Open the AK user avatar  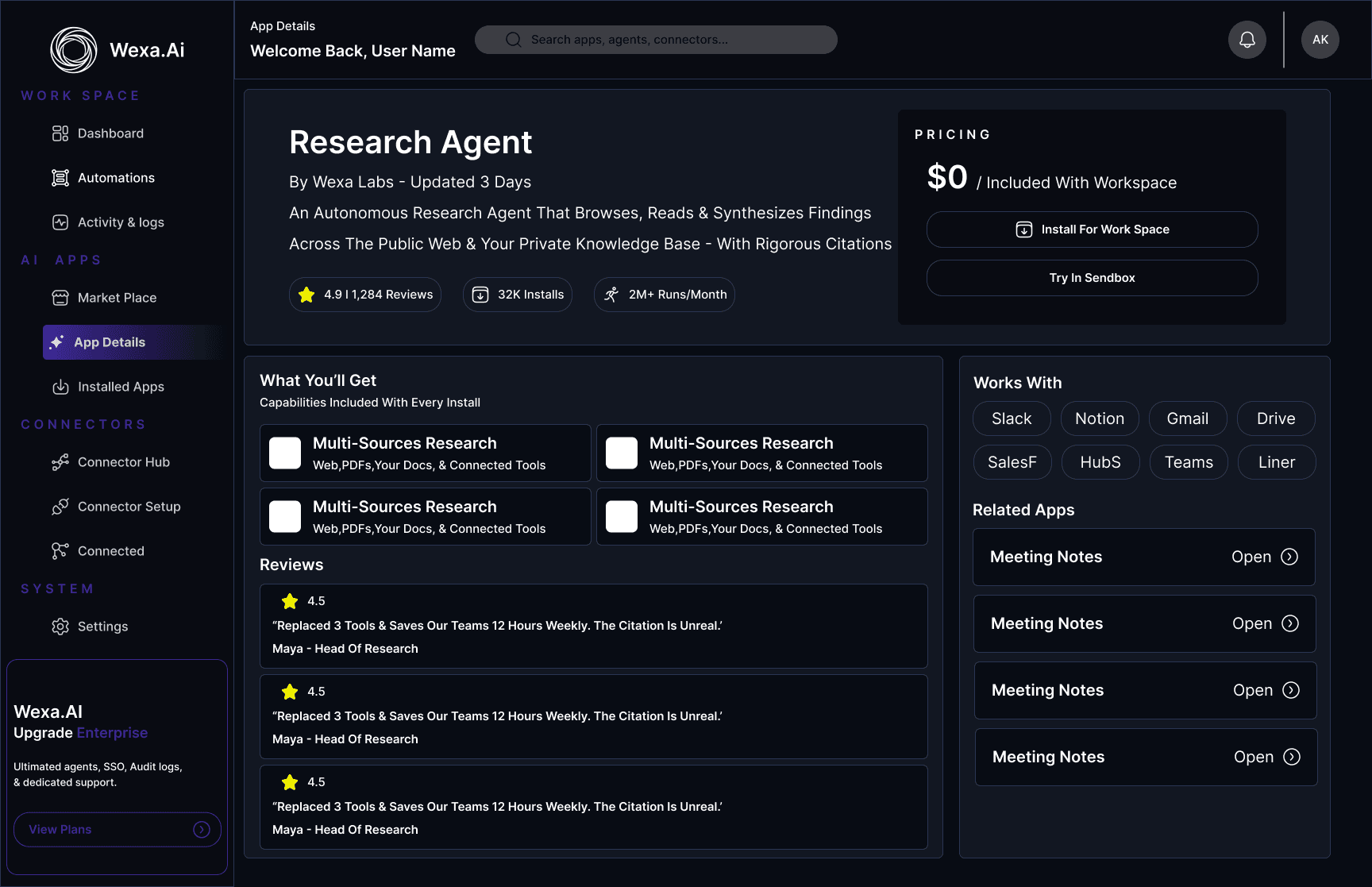(x=1320, y=40)
